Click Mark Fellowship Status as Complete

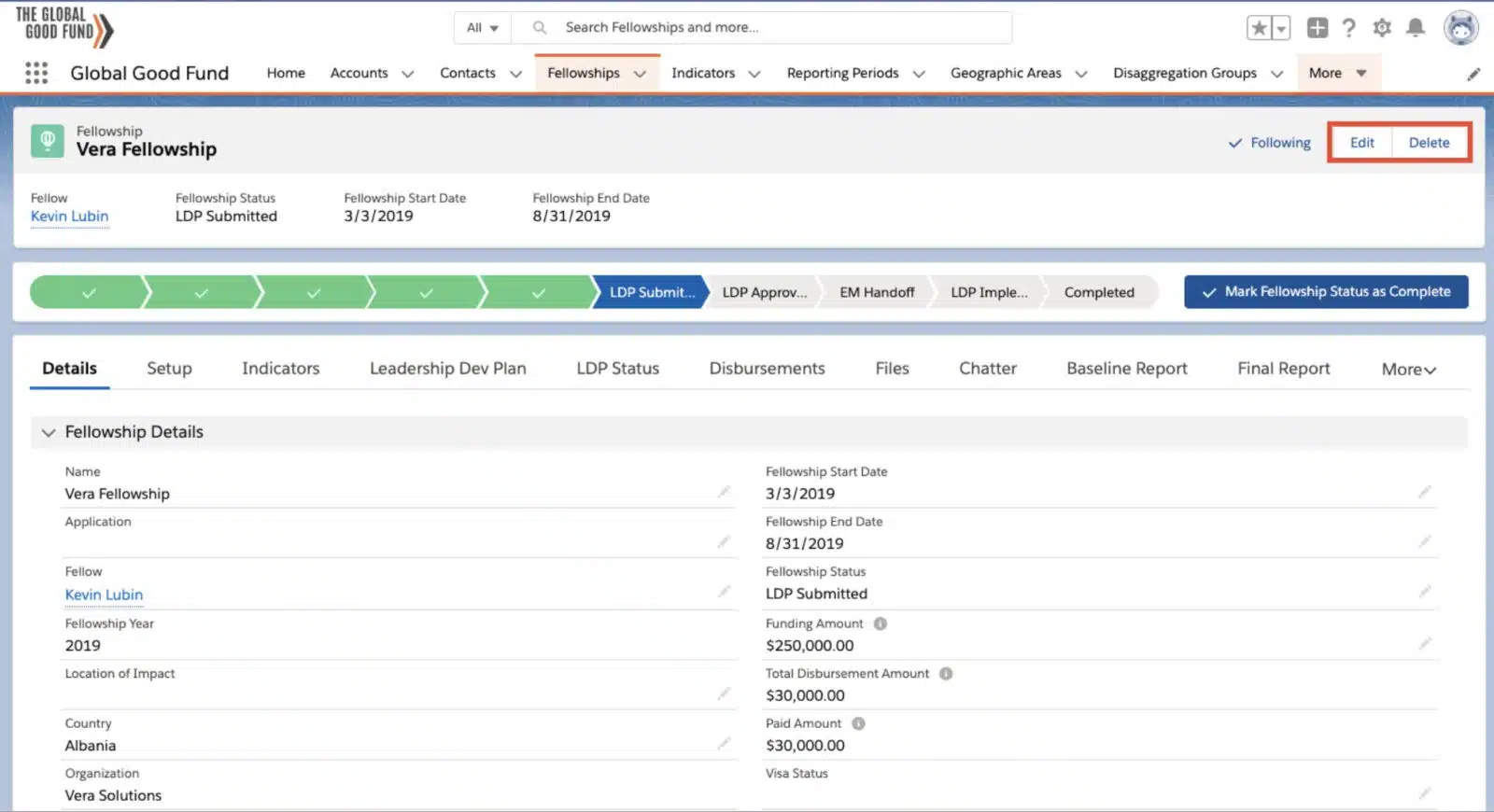pyautogui.click(x=1326, y=291)
